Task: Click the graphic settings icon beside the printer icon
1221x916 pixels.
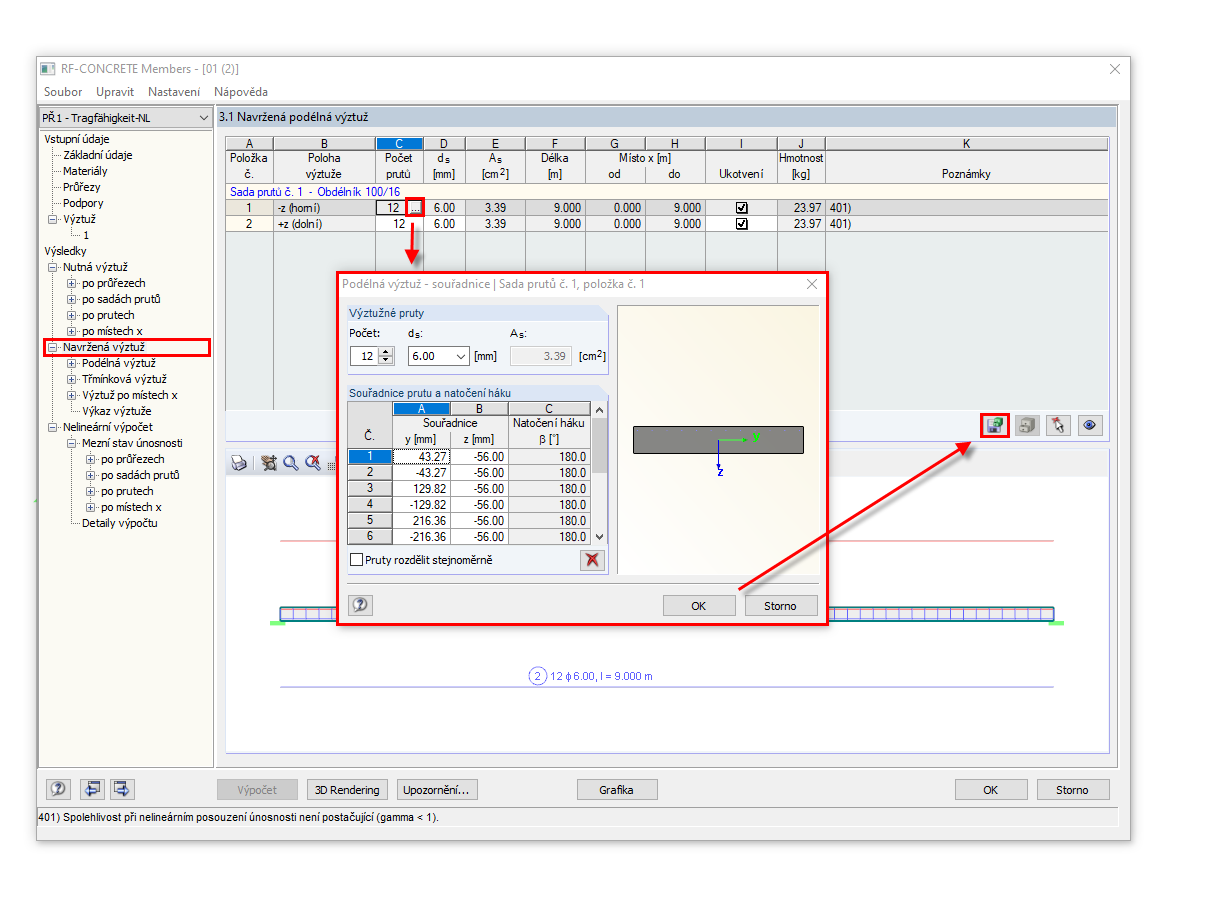Action: tap(269, 463)
